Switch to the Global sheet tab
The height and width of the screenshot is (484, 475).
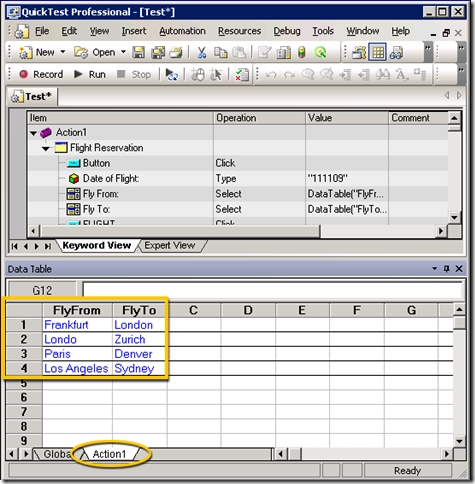point(56,454)
